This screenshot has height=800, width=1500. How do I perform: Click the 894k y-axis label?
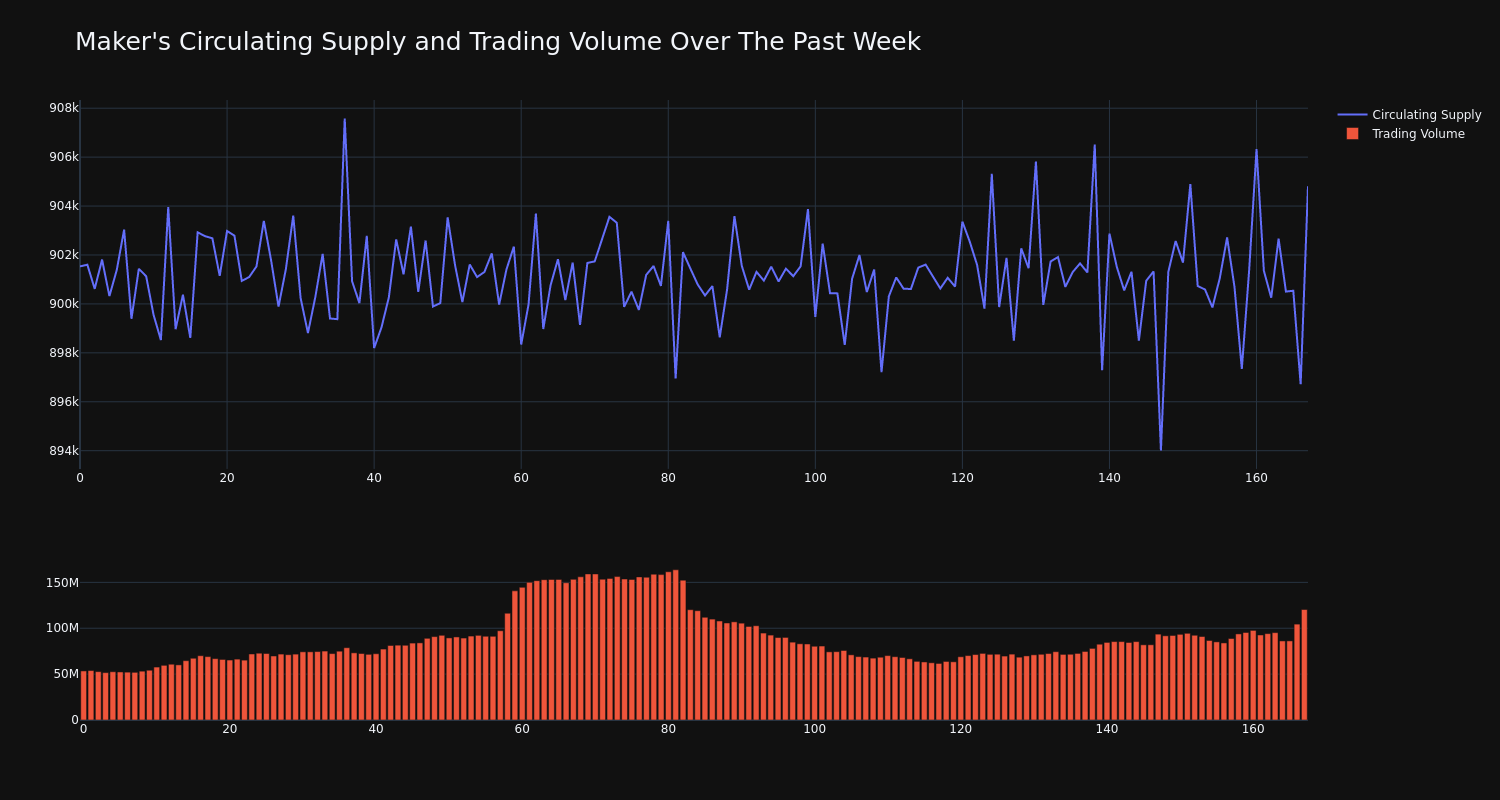[64, 451]
